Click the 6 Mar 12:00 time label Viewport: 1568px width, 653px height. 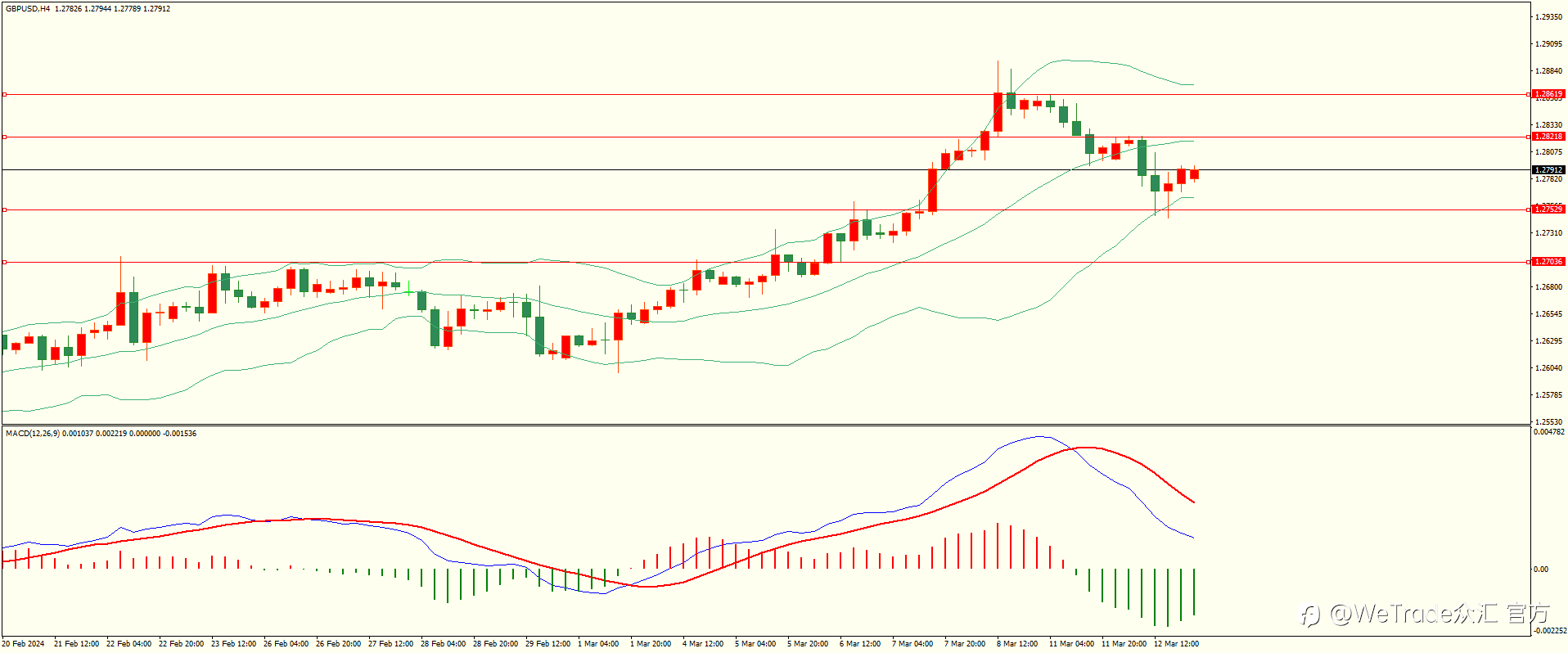[x=860, y=644]
